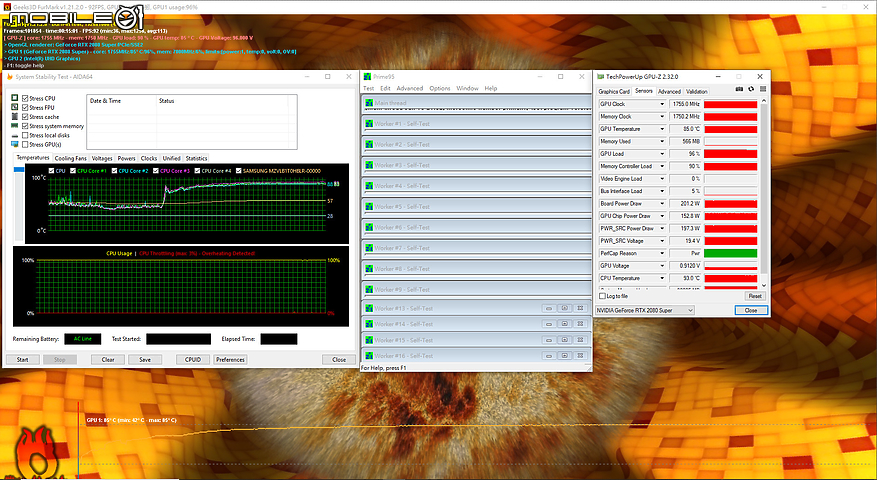Check Log to file in GPU-Z
The height and width of the screenshot is (480, 877).
(602, 296)
